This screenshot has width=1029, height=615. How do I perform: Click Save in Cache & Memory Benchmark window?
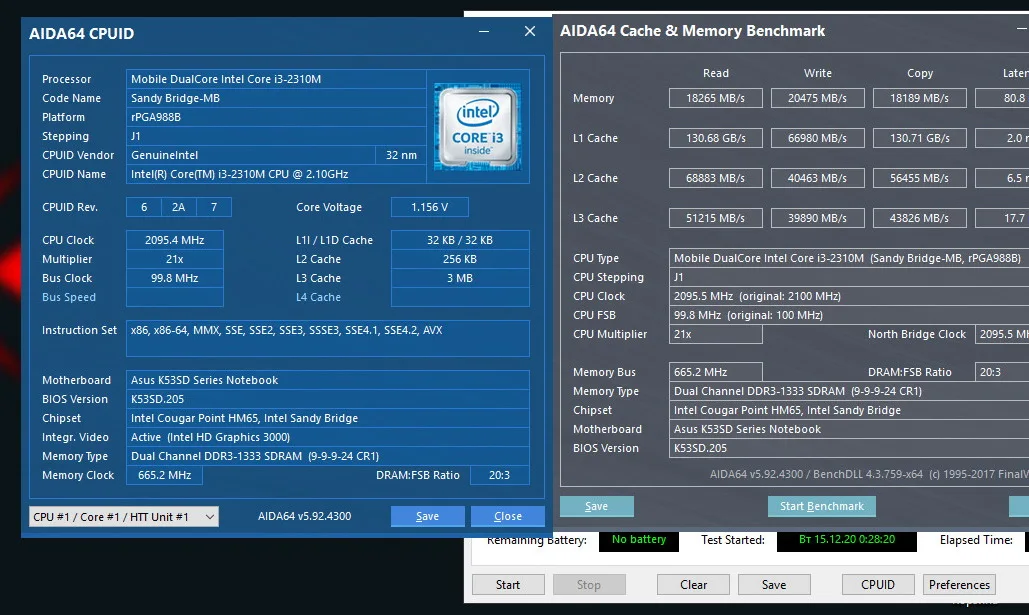pyautogui.click(x=597, y=506)
